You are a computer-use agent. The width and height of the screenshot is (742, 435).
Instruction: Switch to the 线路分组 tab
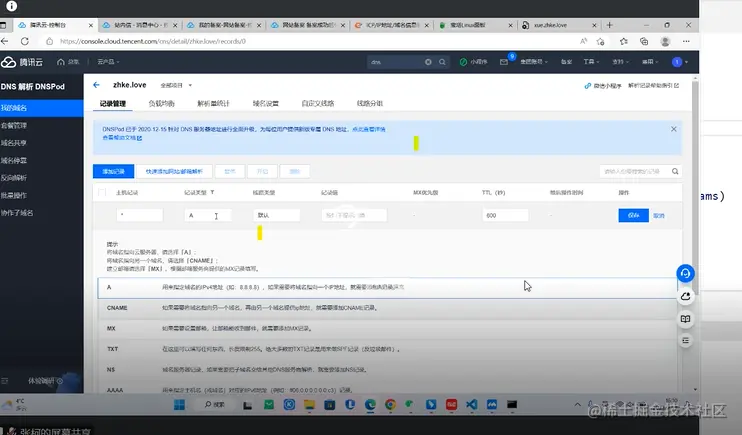(370, 103)
